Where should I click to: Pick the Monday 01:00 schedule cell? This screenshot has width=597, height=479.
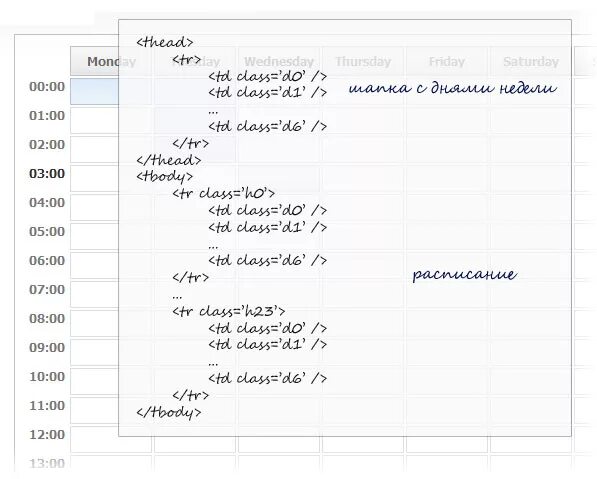(111, 120)
